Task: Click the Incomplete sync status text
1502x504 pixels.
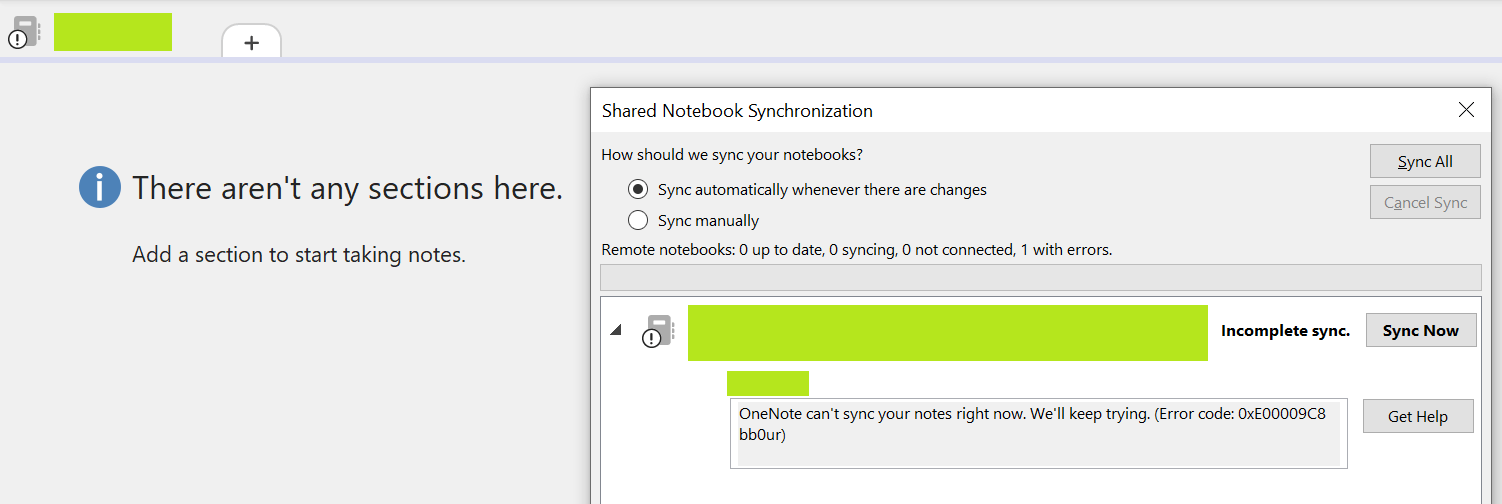Action: coord(1285,331)
